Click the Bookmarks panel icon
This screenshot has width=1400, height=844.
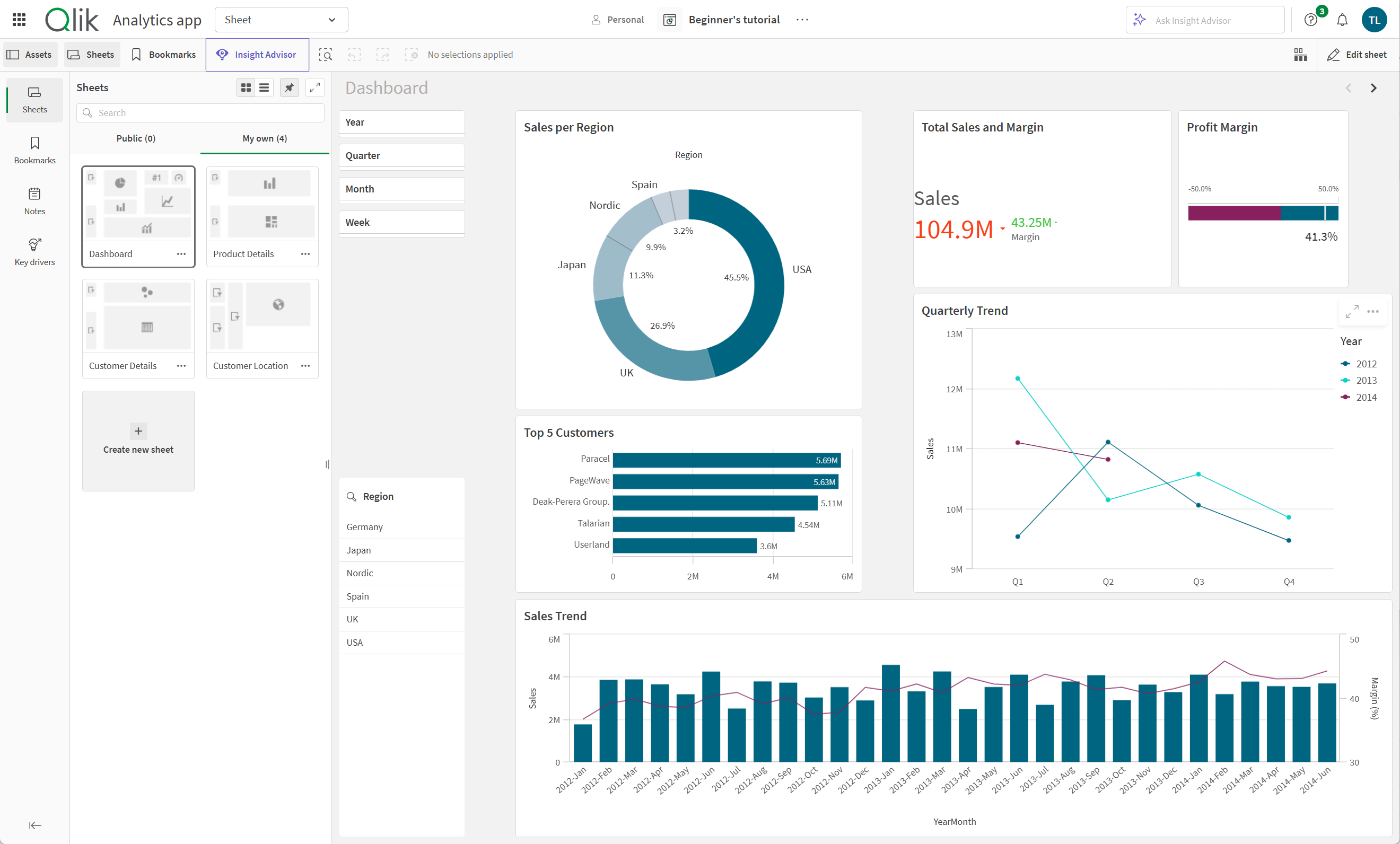(34, 150)
